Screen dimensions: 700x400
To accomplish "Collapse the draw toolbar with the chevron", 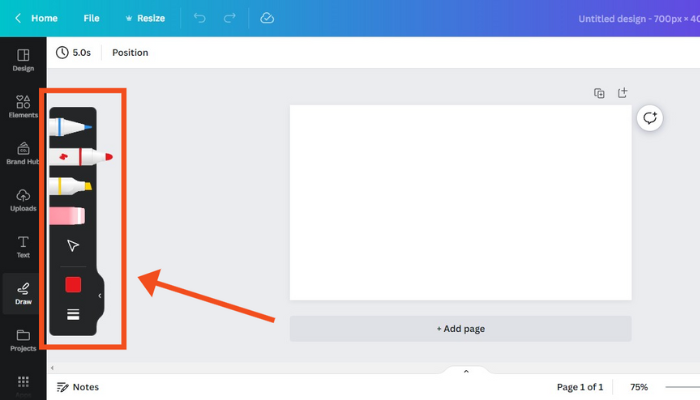I will [100, 296].
